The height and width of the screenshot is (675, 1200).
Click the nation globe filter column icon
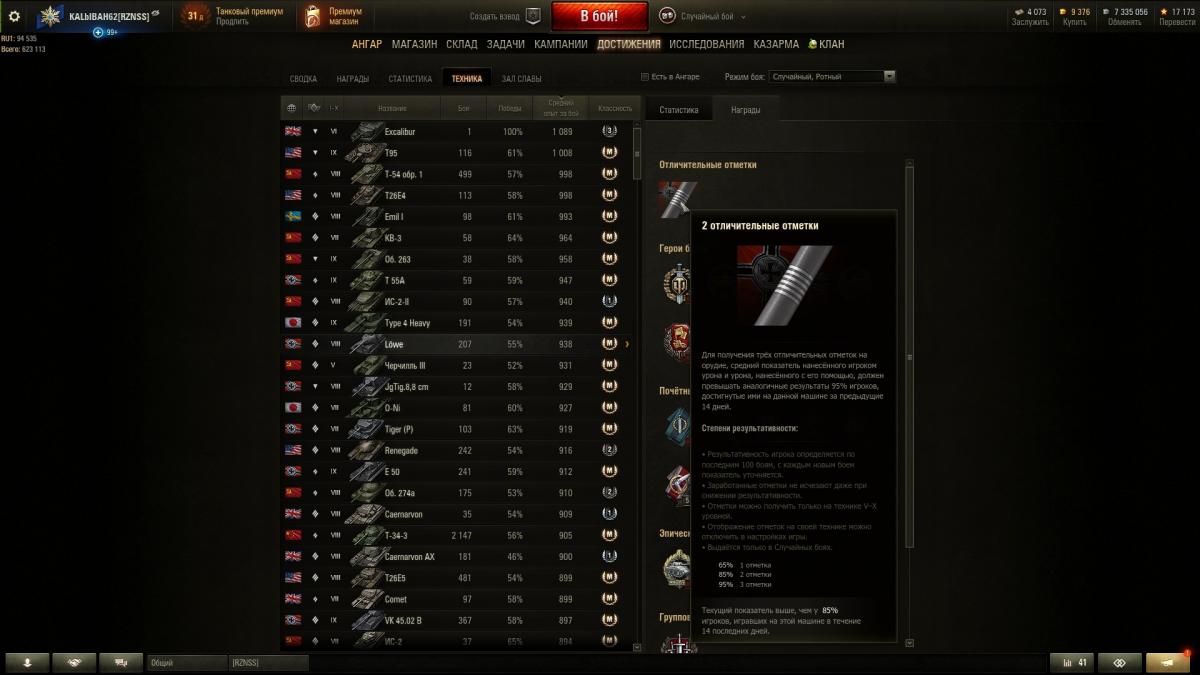coord(292,108)
